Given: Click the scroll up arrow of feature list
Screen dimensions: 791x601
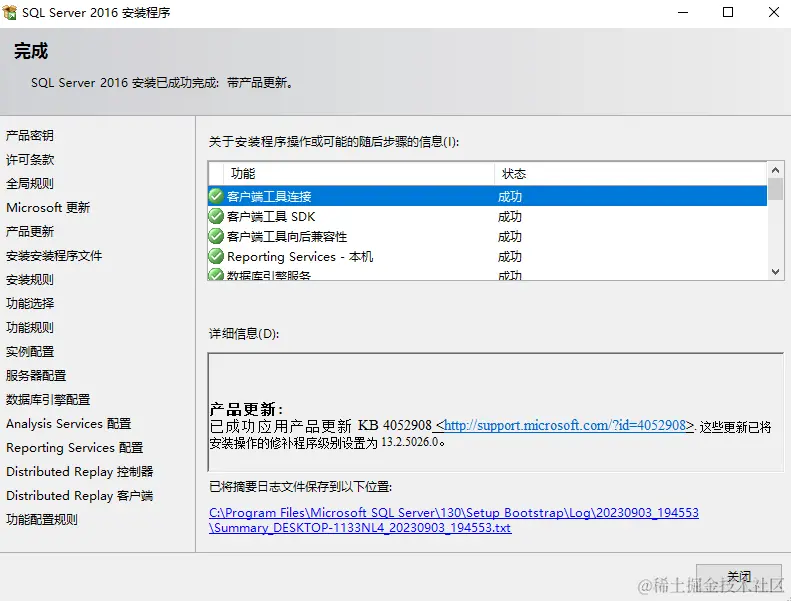Looking at the screenshot, I should pyautogui.click(x=775, y=170).
